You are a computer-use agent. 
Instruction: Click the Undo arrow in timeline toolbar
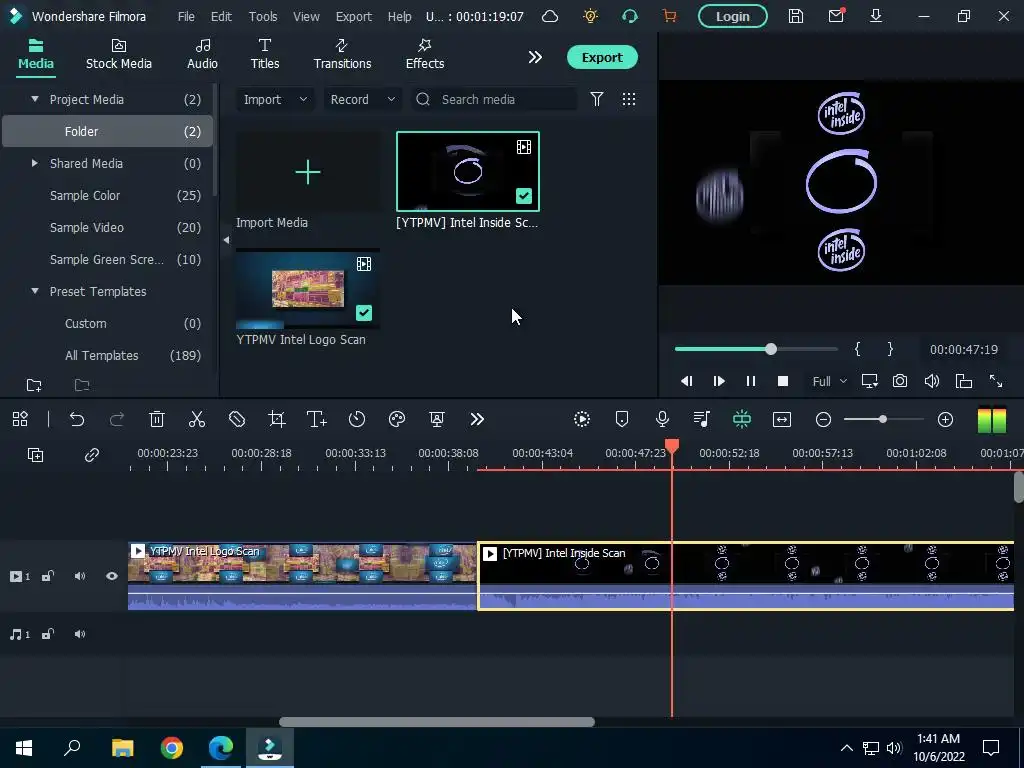tap(77, 419)
